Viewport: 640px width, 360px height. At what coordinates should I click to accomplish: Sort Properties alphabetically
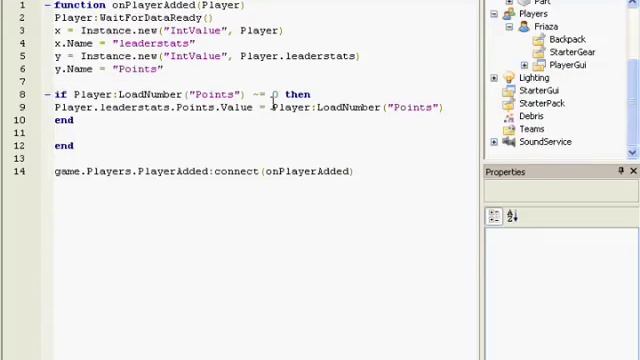[x=512, y=216]
